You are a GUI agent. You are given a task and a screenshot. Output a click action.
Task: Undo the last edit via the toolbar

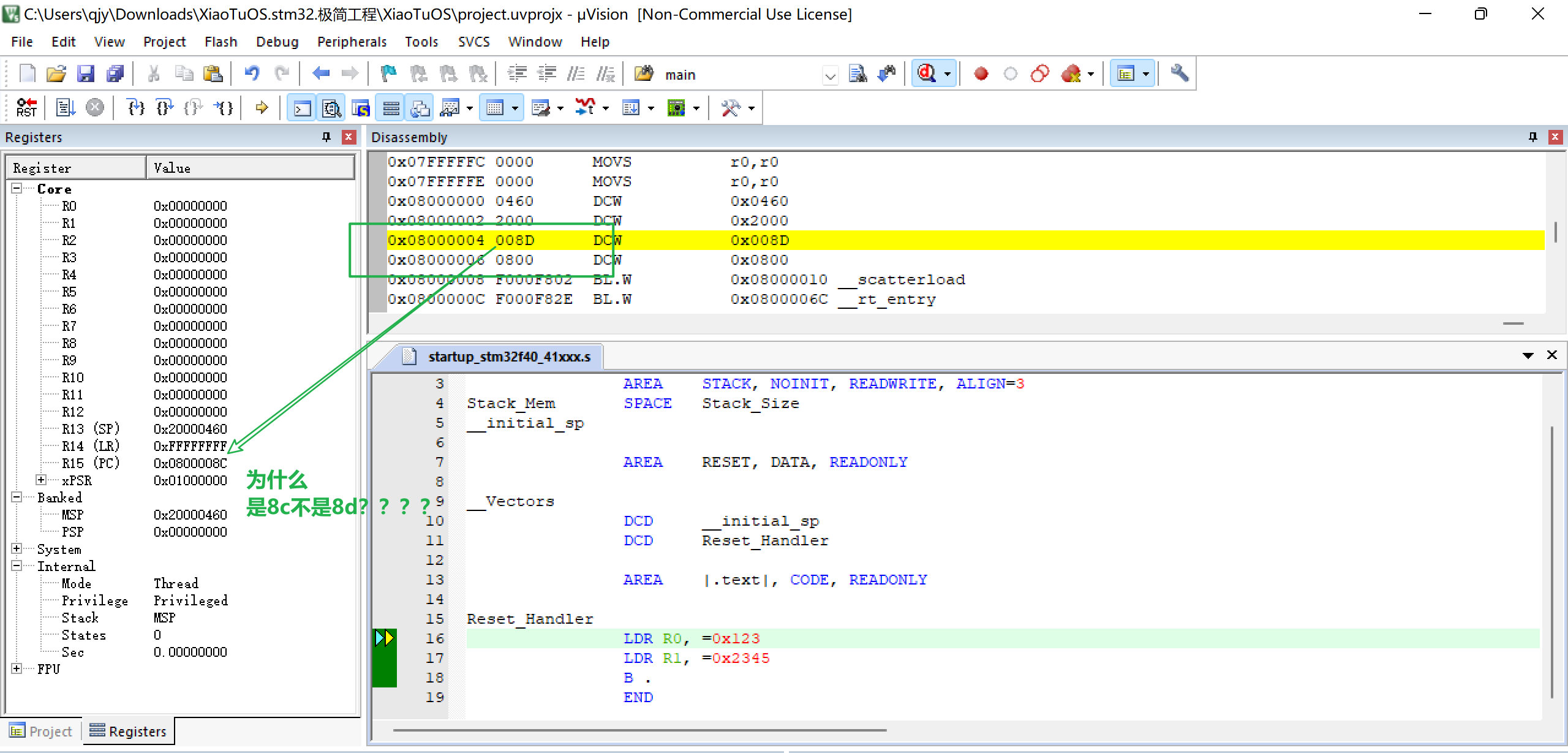(x=252, y=74)
